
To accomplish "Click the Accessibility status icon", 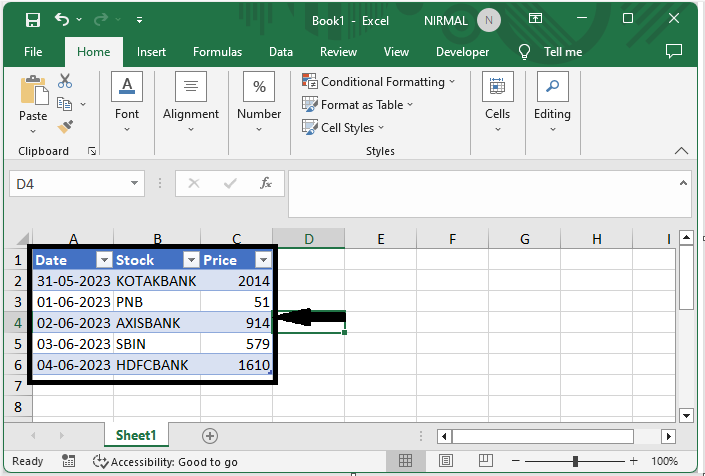I will pos(101,461).
